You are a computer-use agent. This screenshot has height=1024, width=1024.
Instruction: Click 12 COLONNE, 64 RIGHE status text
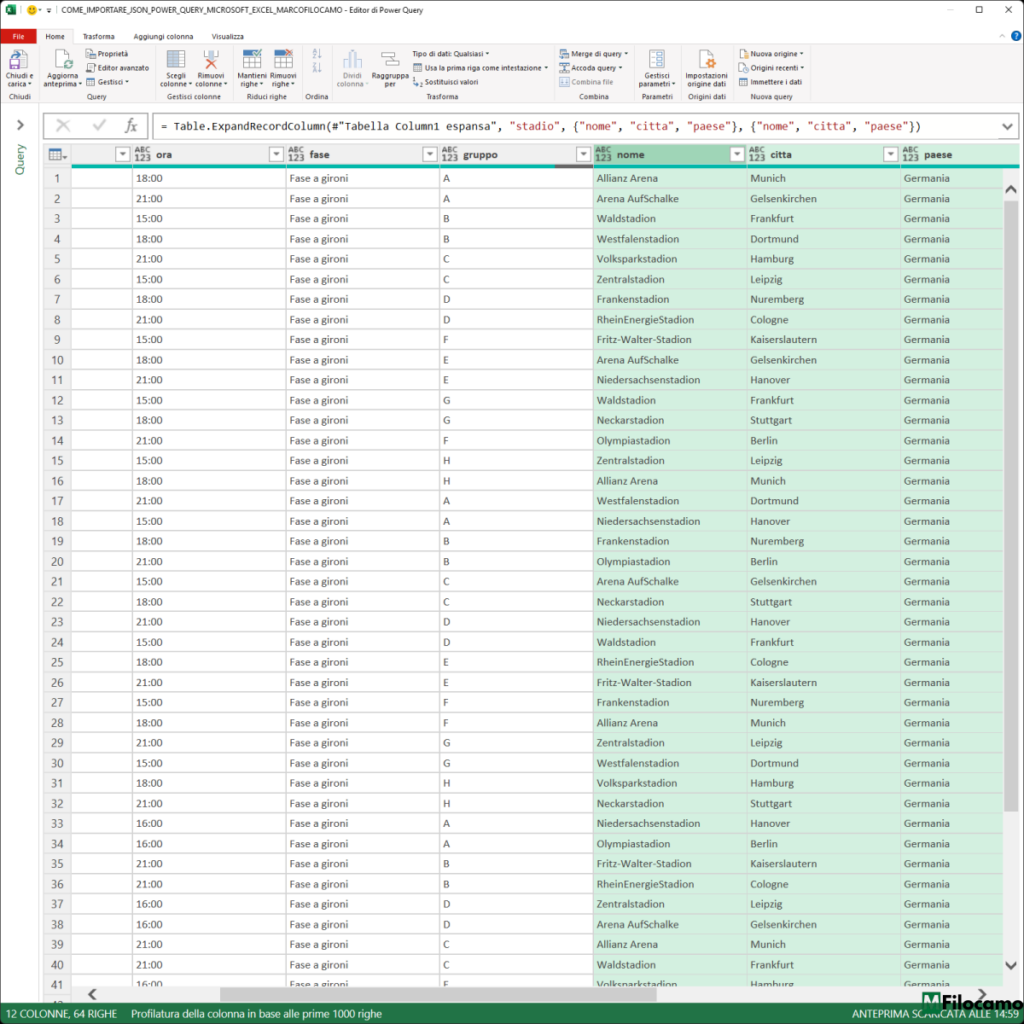(x=61, y=1014)
